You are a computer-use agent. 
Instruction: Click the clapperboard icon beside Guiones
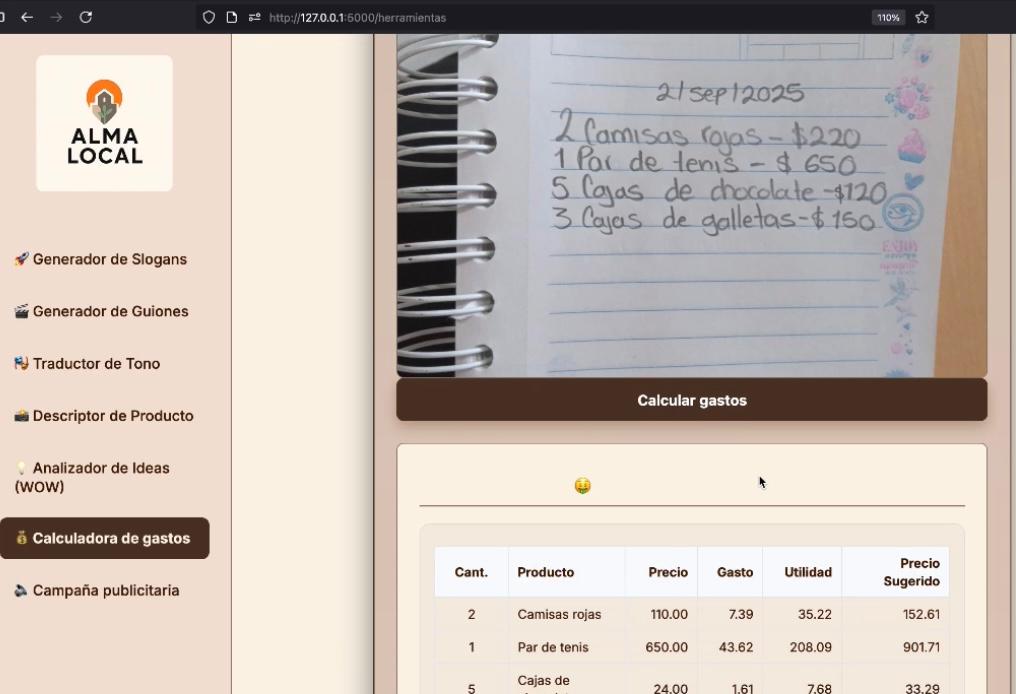(21, 312)
